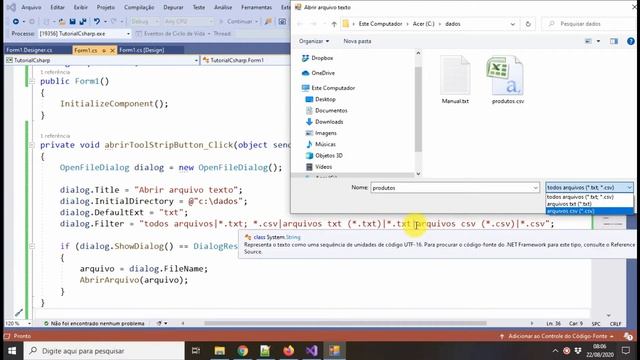Expand the address bar history chevron

pos(513,24)
